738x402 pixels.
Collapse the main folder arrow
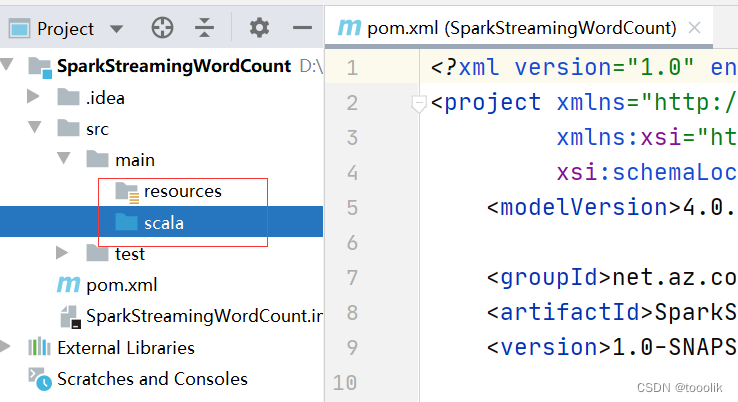[64, 158]
